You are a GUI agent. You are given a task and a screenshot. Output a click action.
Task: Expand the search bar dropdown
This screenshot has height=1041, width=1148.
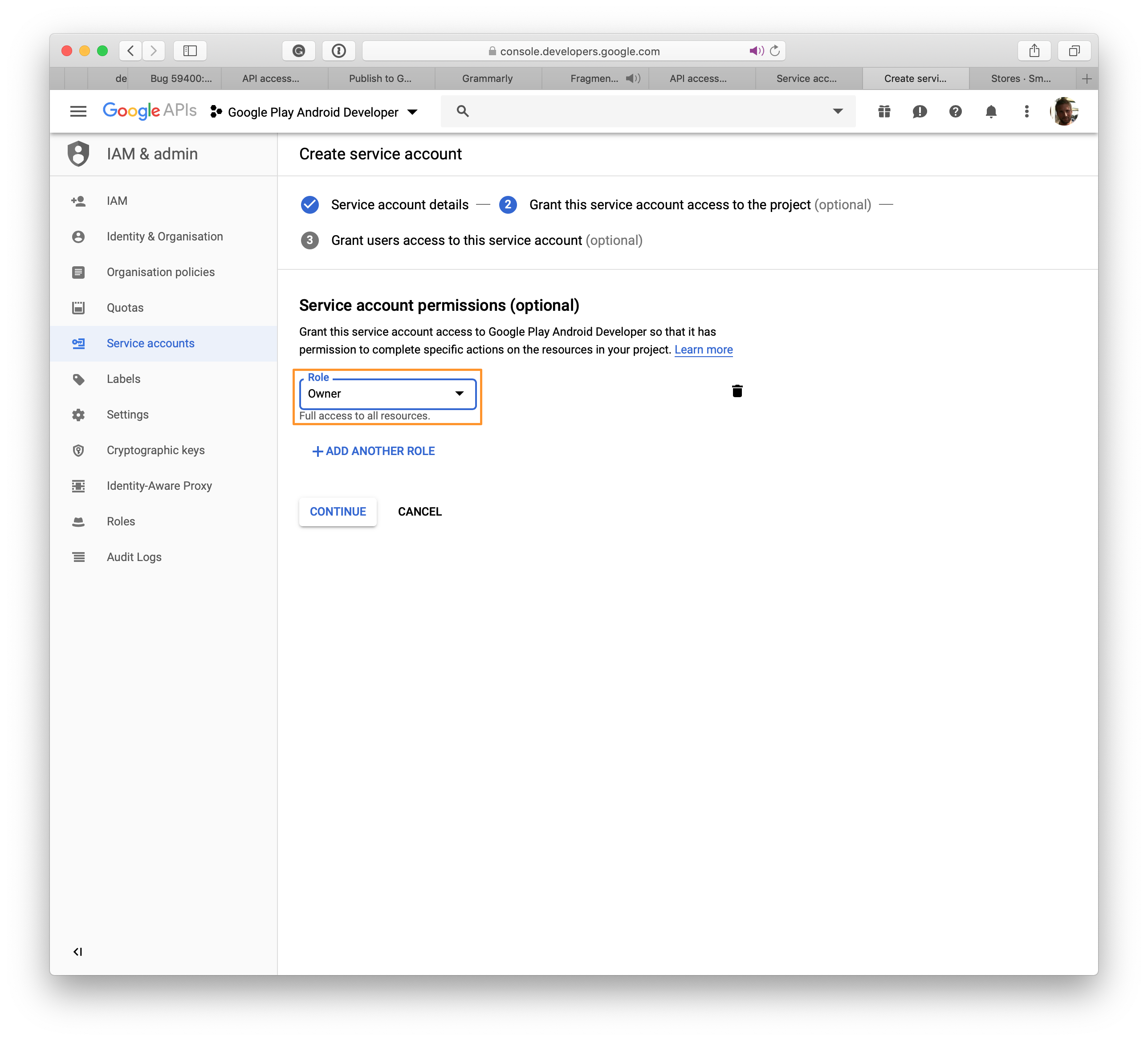pos(840,111)
